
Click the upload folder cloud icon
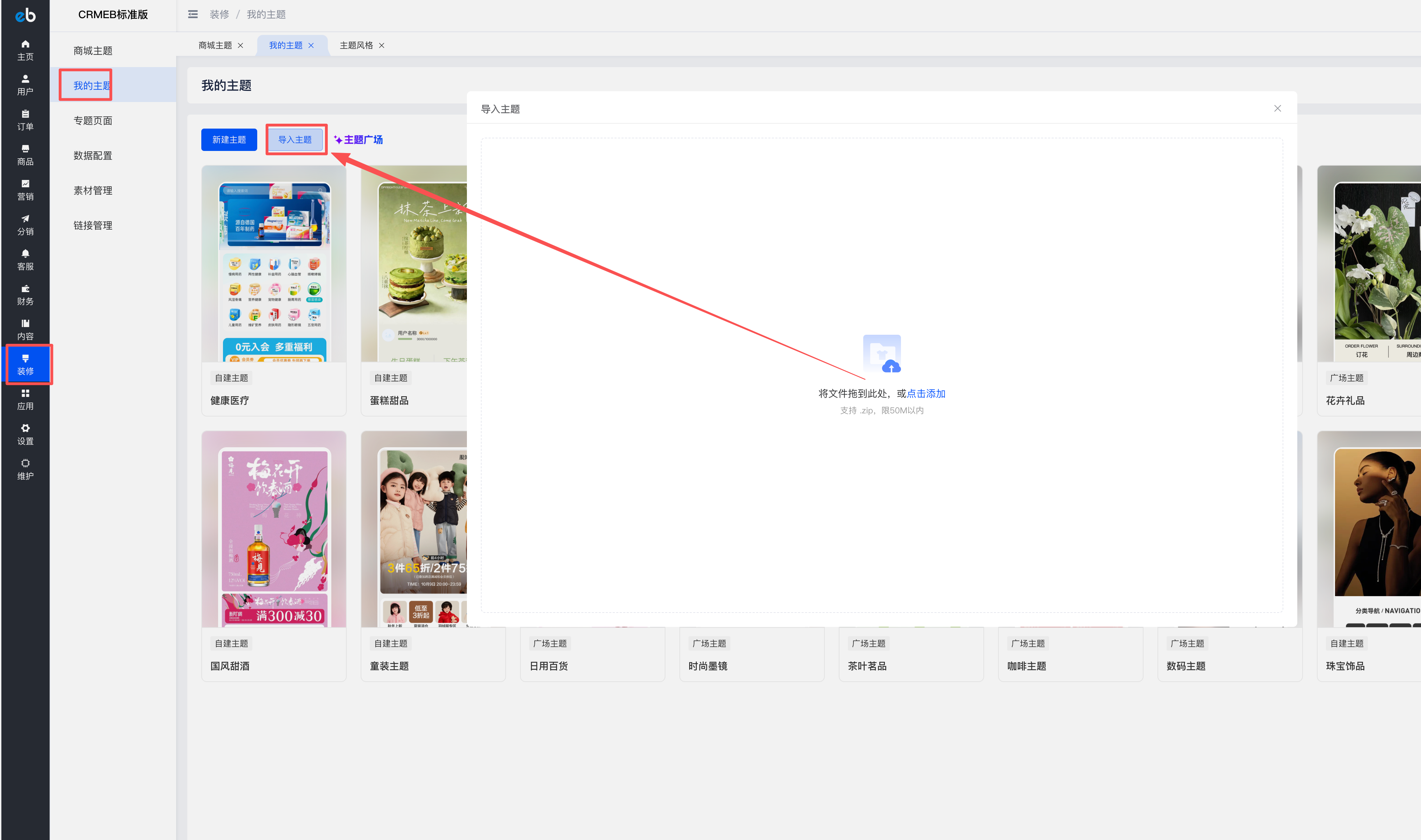(x=881, y=354)
